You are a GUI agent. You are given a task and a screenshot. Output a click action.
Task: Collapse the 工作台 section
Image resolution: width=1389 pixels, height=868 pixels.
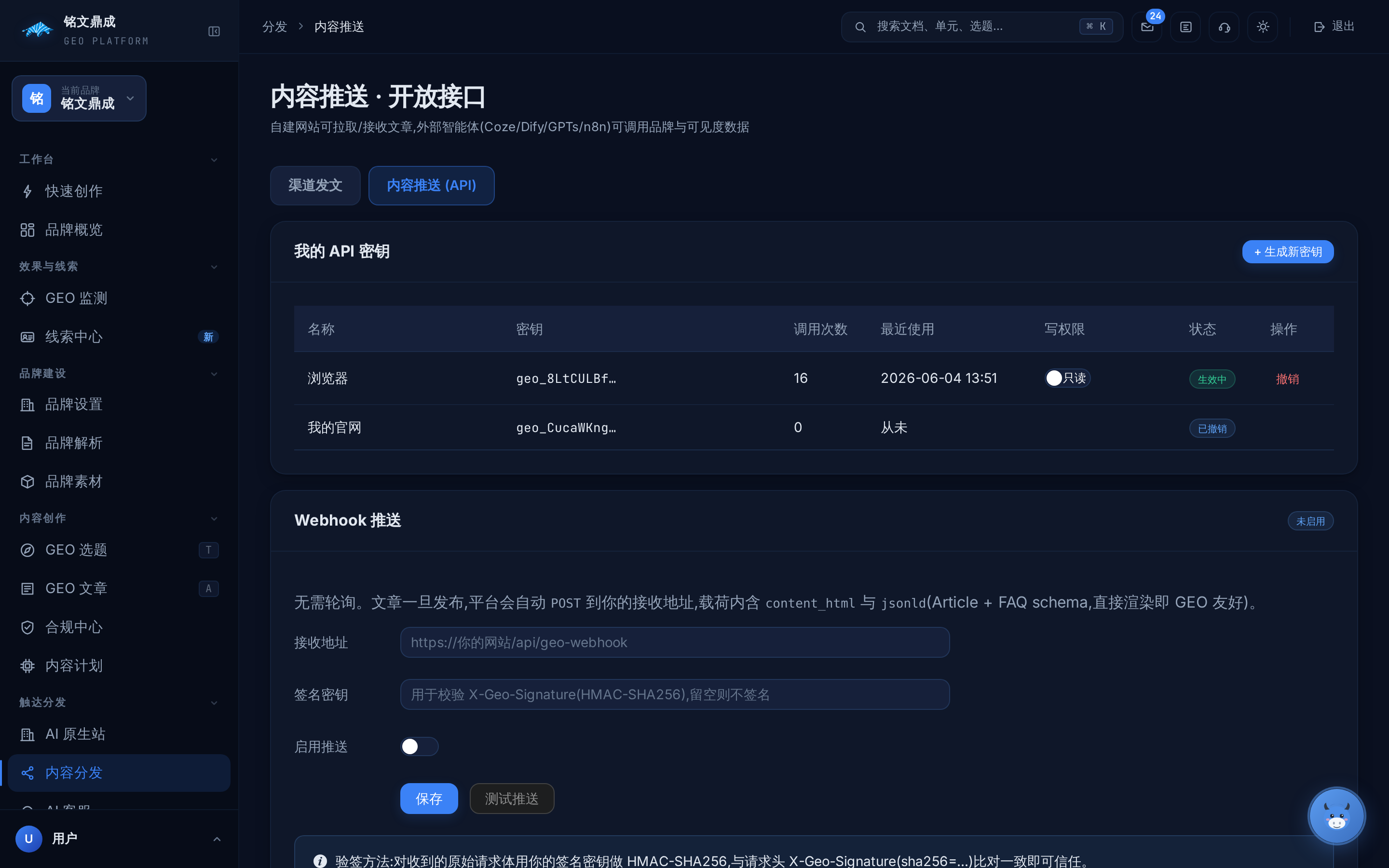(214, 160)
